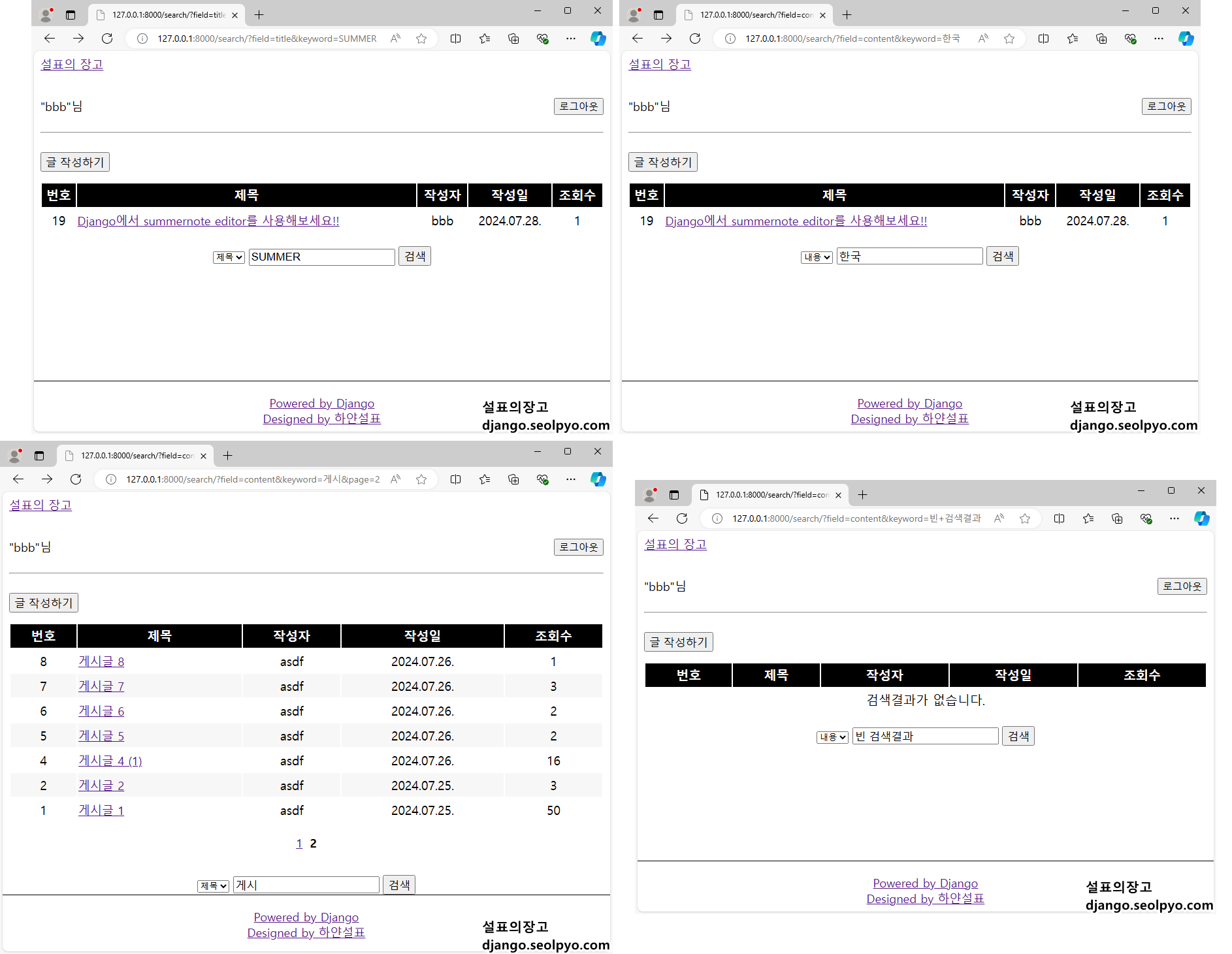
Task: Go to page 1 of 게시 results
Action: (x=299, y=844)
